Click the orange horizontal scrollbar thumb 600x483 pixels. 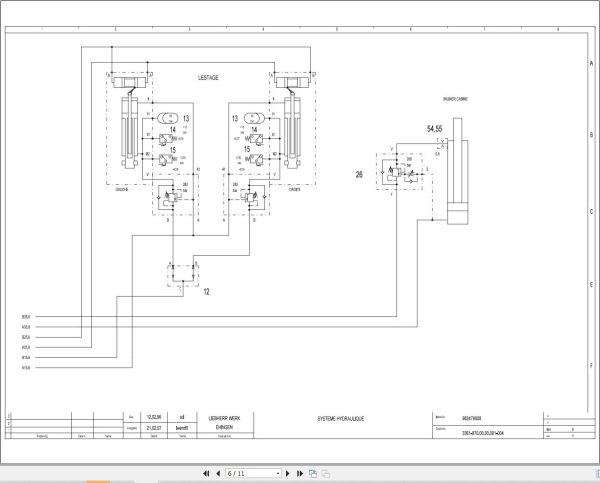point(98,481)
